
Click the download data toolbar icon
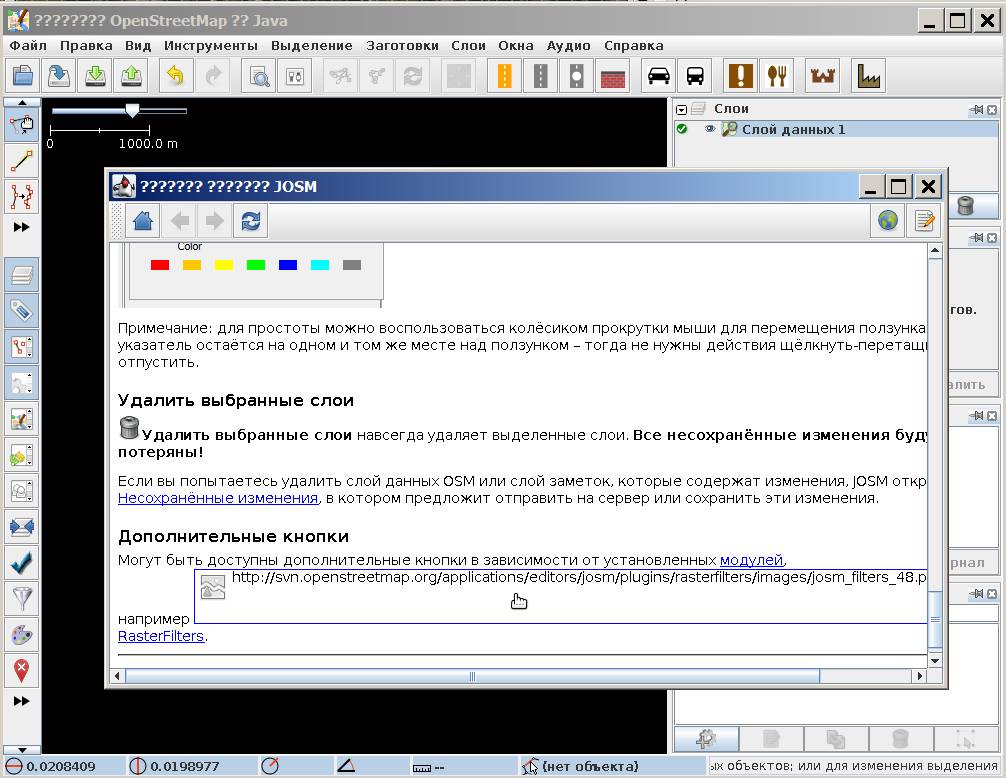pos(95,76)
